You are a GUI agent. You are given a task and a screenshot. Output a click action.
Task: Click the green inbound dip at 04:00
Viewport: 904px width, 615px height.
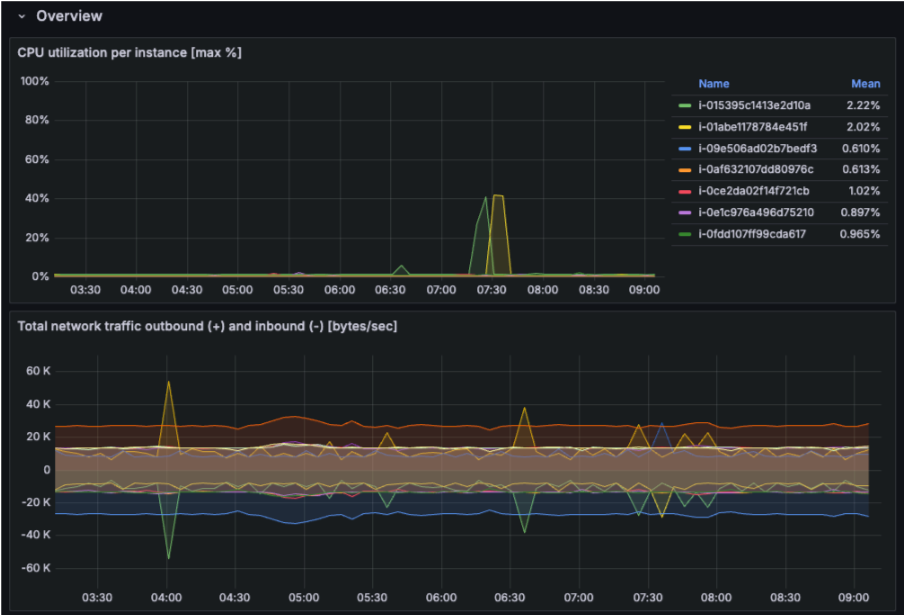tap(168, 557)
